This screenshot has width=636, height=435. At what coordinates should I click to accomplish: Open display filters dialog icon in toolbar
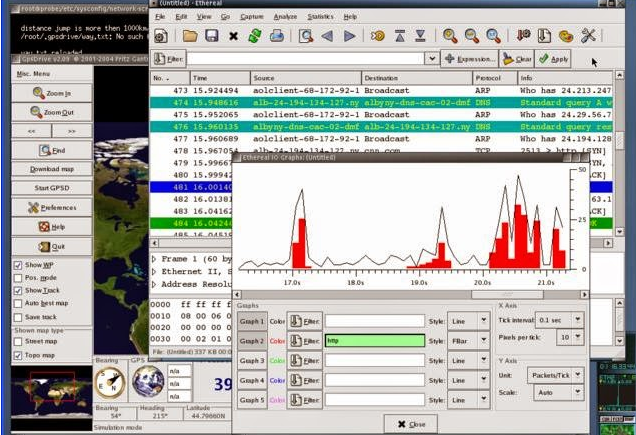pos(544,36)
